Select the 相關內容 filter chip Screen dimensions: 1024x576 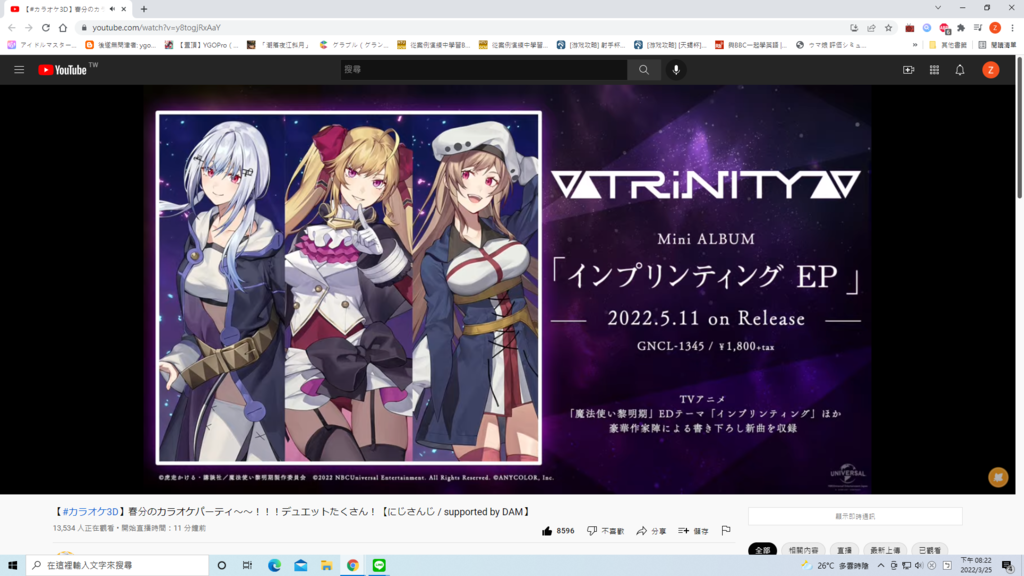tap(803, 550)
